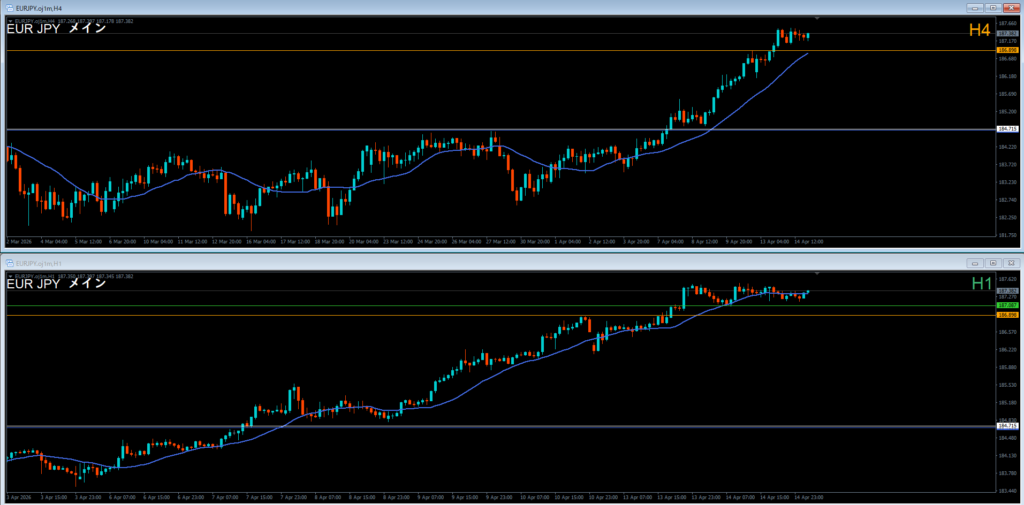Viewport: 1024px width, 505px height.
Task: Close the EURJPY H1 chart window
Action: [1009, 263]
